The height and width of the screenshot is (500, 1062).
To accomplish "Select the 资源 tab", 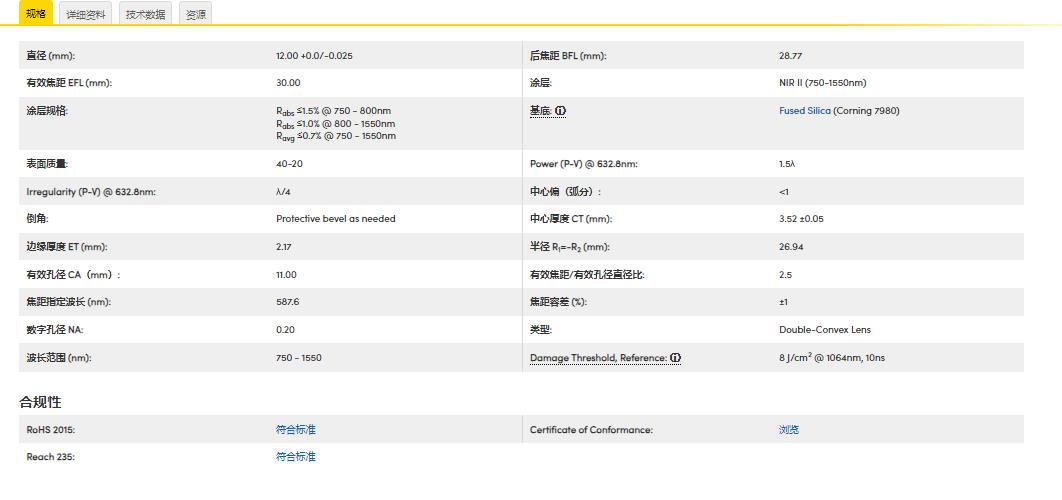I will tap(196, 15).
